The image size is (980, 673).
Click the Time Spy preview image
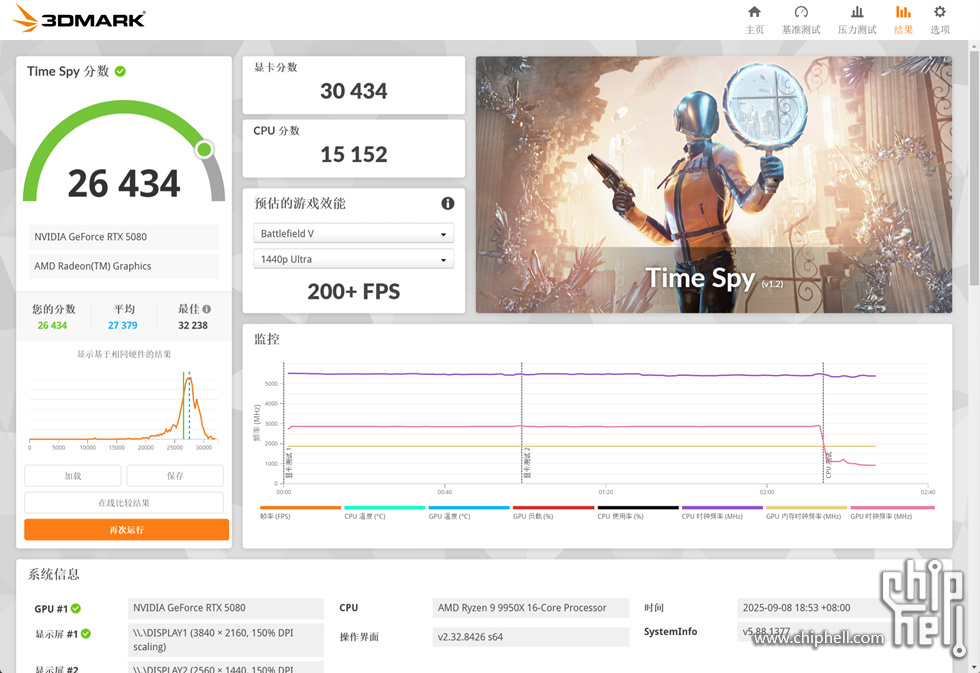(x=714, y=185)
